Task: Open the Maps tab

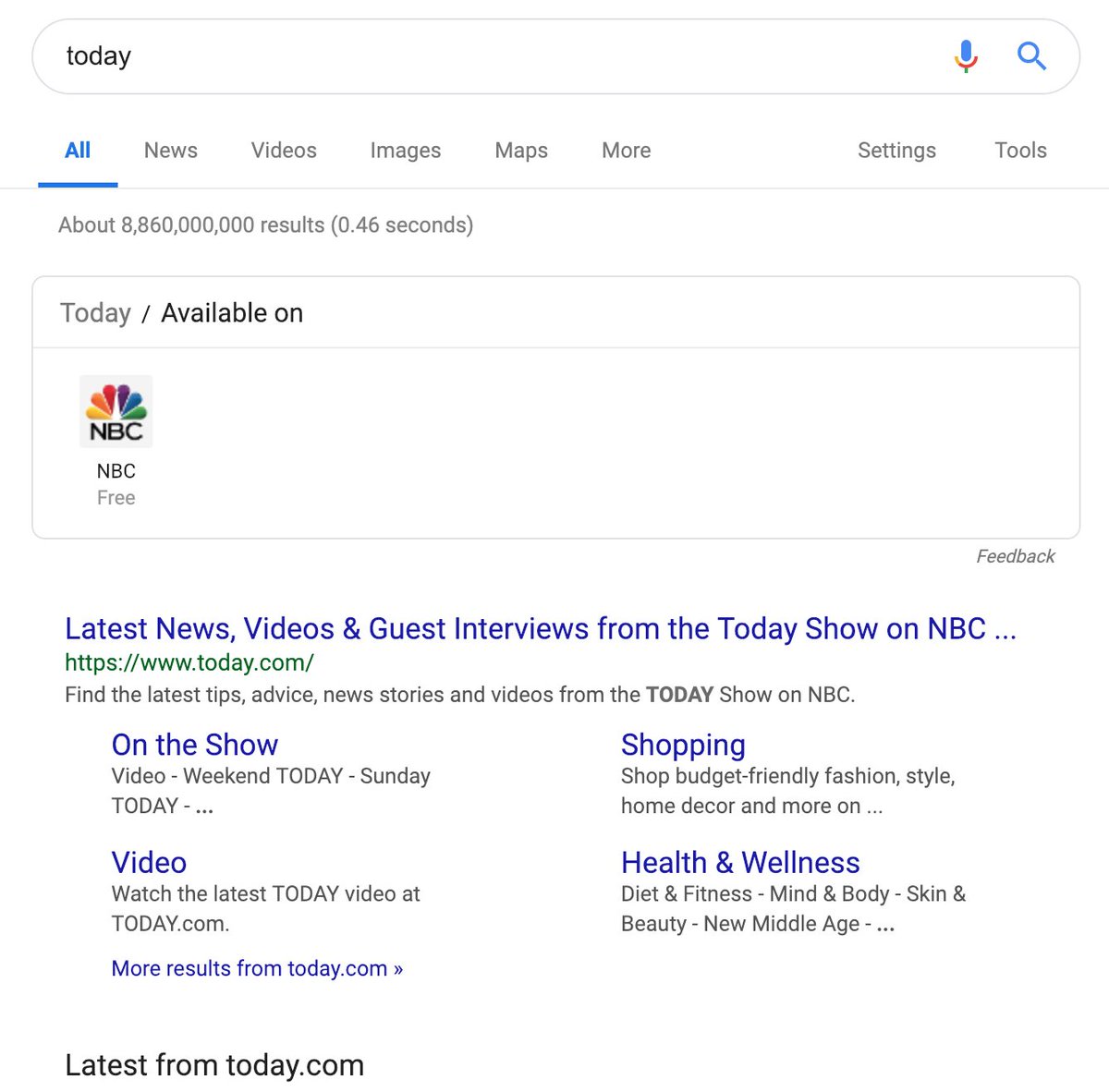Action: click(521, 151)
